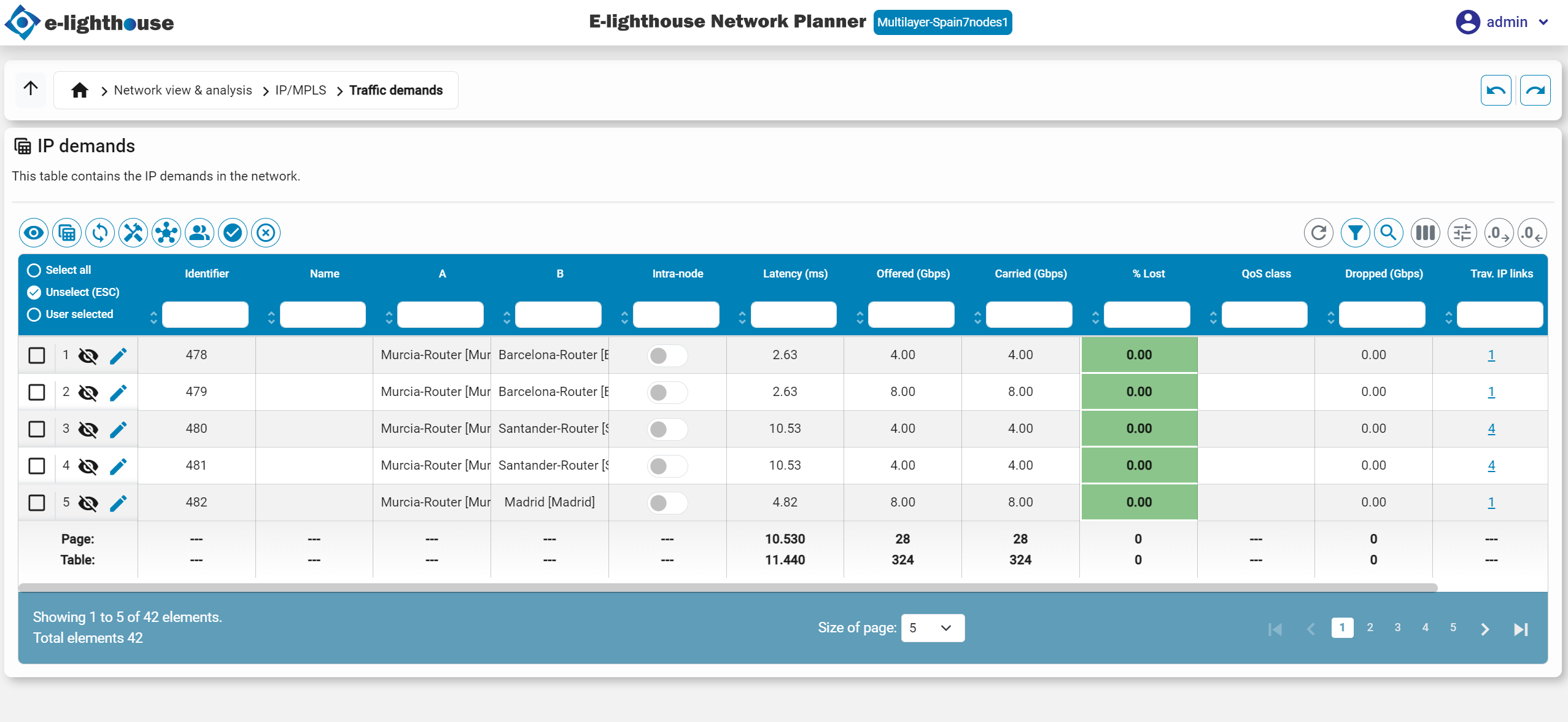Click the horizontal table scrollbar
The image size is (1568, 722).
tap(728, 588)
